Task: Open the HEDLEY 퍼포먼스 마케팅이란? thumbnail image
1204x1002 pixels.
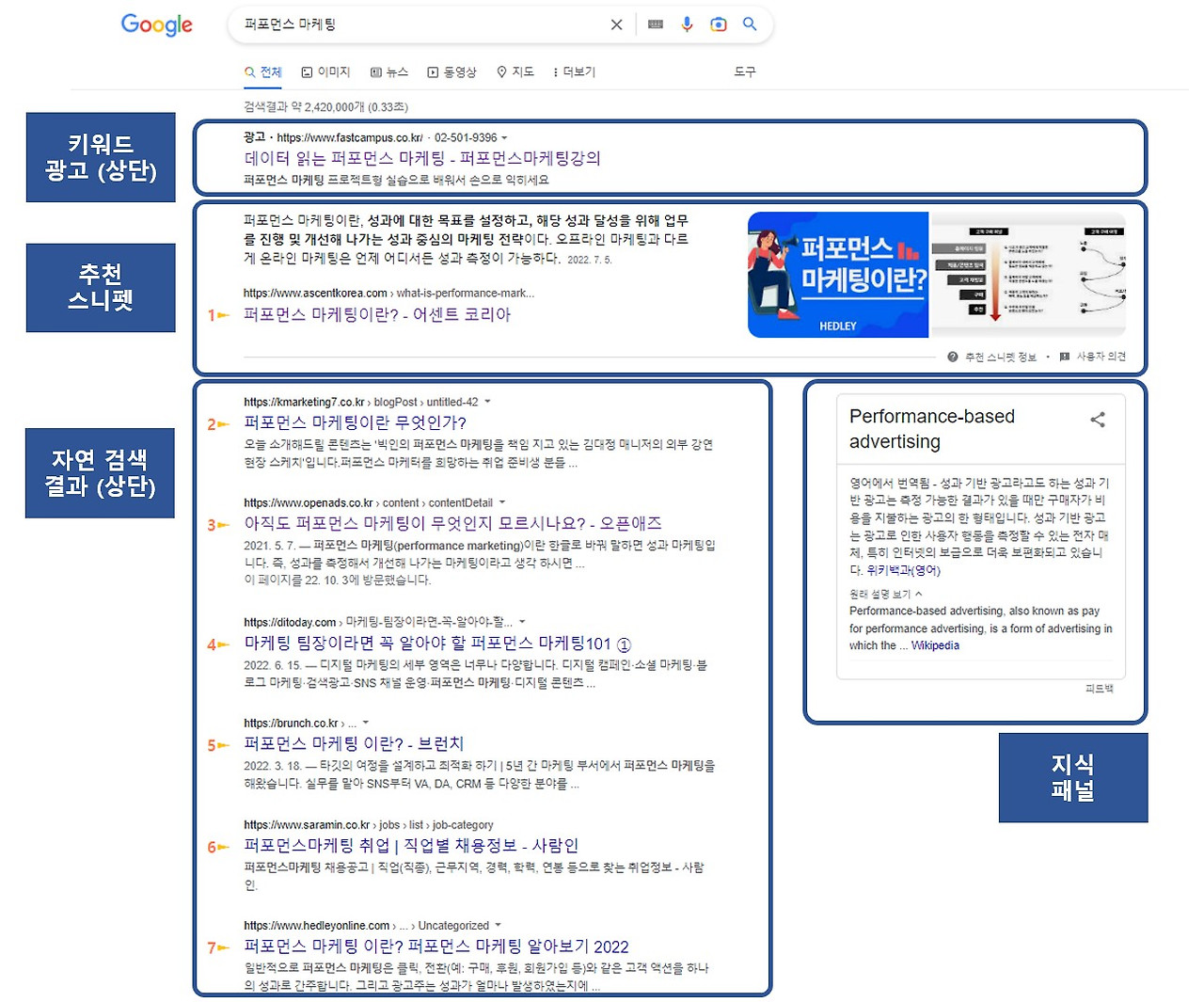Action: (x=837, y=275)
